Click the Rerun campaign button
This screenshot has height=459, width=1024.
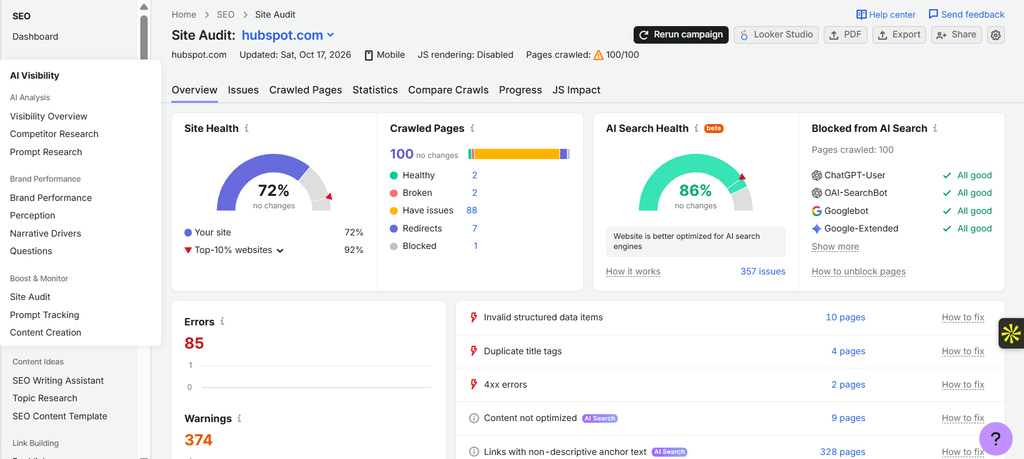click(x=681, y=35)
